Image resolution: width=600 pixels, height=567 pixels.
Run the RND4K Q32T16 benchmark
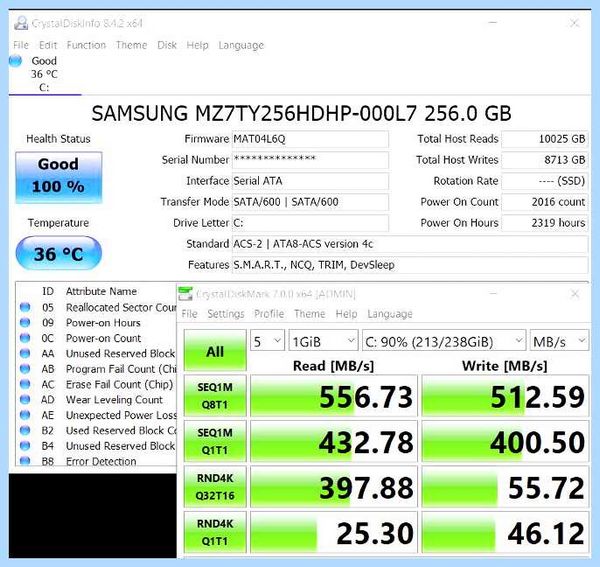(215, 487)
